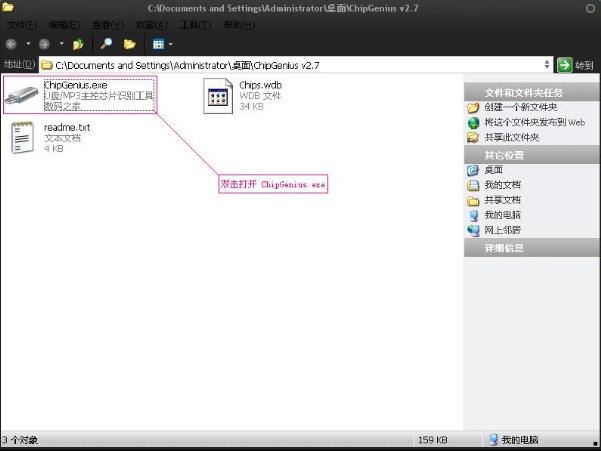The image size is (601, 451).
Task: Click the 共享文档 folder icon
Action: point(473,200)
